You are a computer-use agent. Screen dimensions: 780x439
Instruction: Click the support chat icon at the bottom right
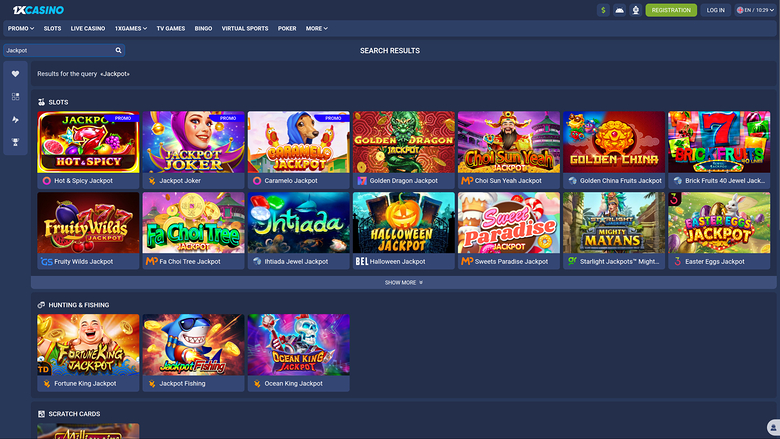tap(773, 428)
